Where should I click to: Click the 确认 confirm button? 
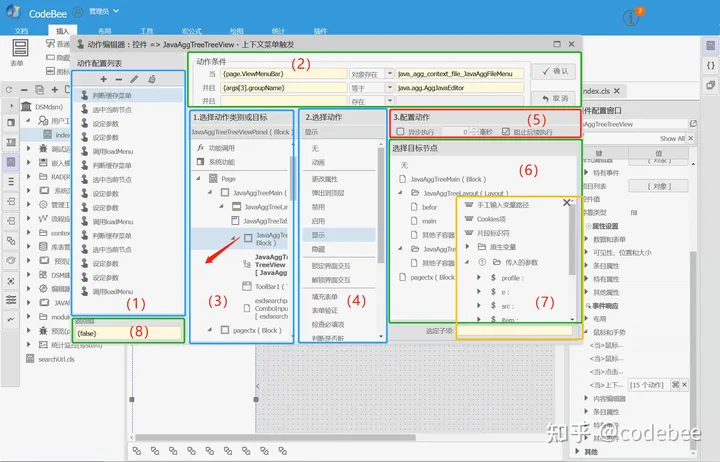[x=553, y=71]
